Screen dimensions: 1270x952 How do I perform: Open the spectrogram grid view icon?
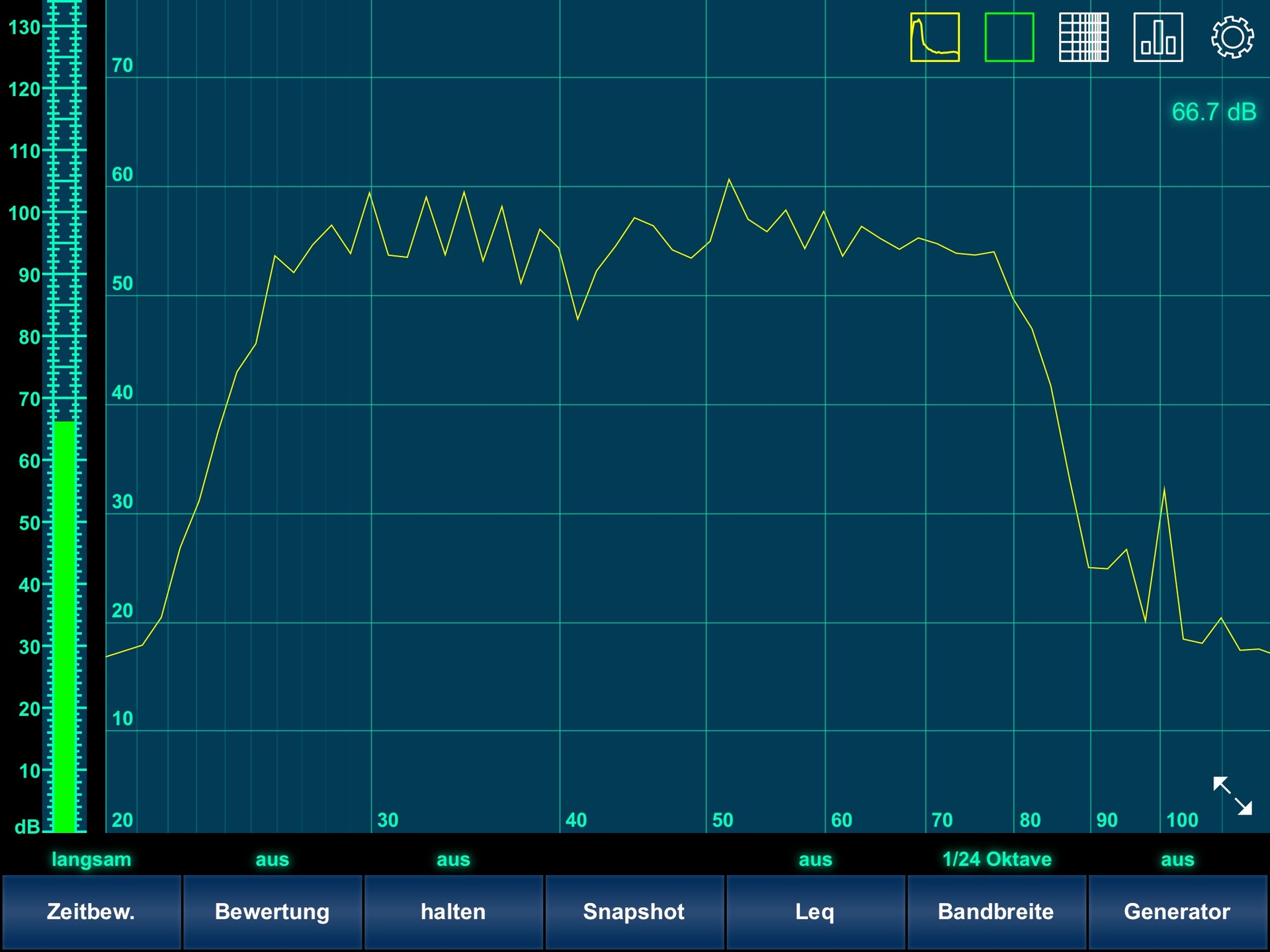(1083, 38)
